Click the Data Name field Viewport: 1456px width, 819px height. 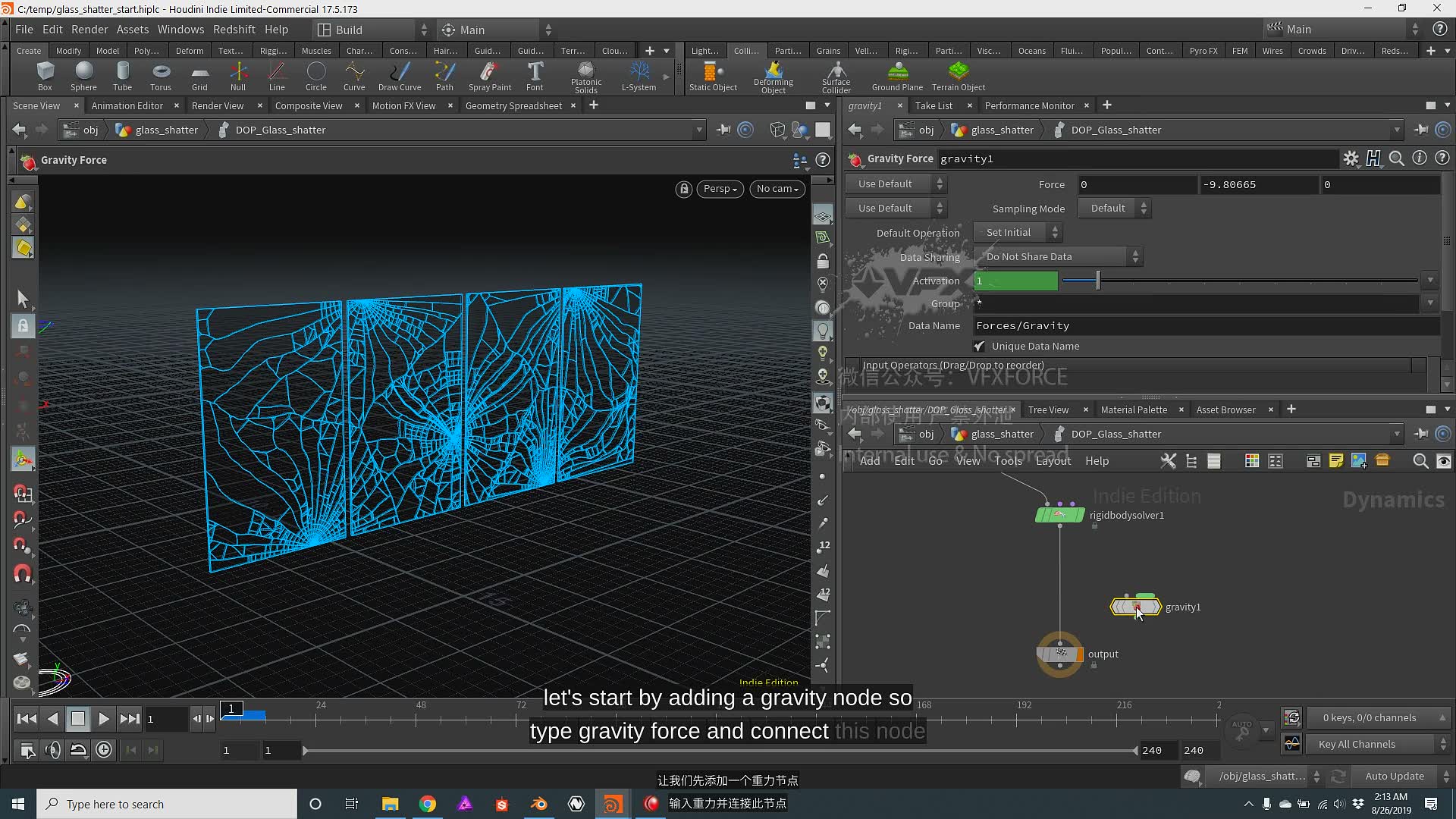point(1206,326)
